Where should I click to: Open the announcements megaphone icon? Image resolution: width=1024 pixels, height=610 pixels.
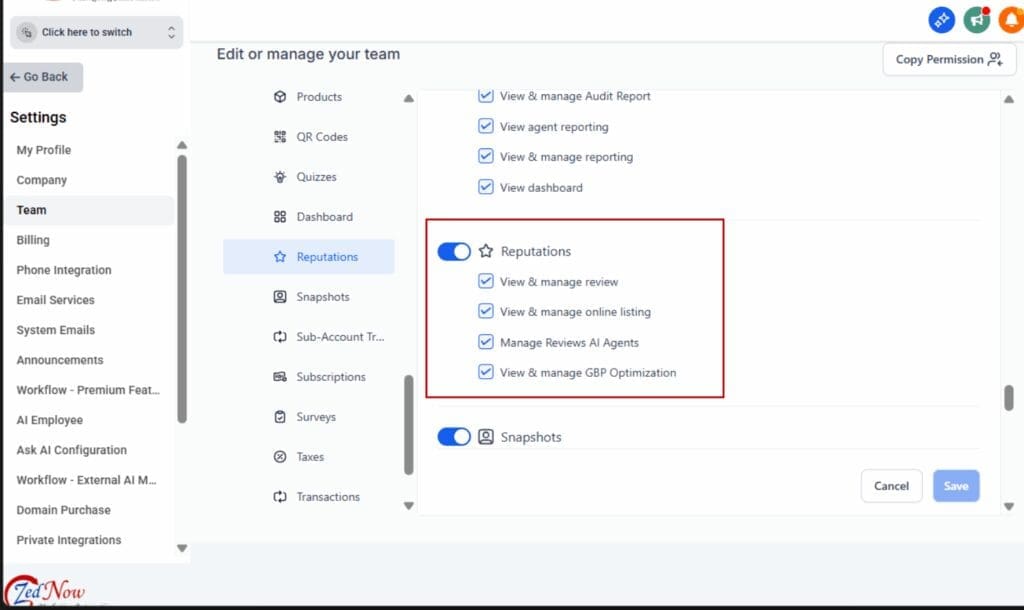click(976, 19)
